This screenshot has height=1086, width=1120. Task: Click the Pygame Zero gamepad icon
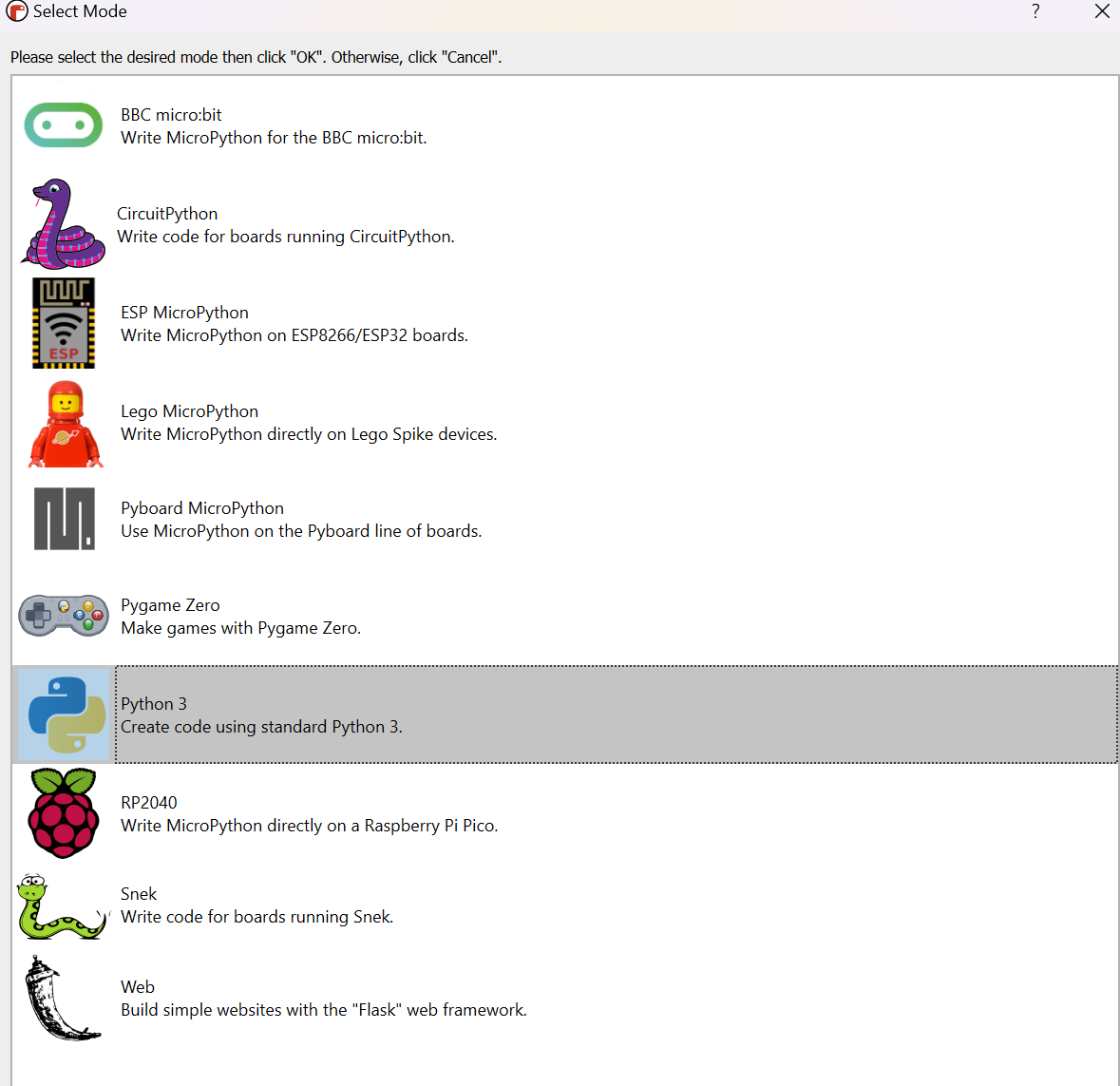tap(64, 615)
